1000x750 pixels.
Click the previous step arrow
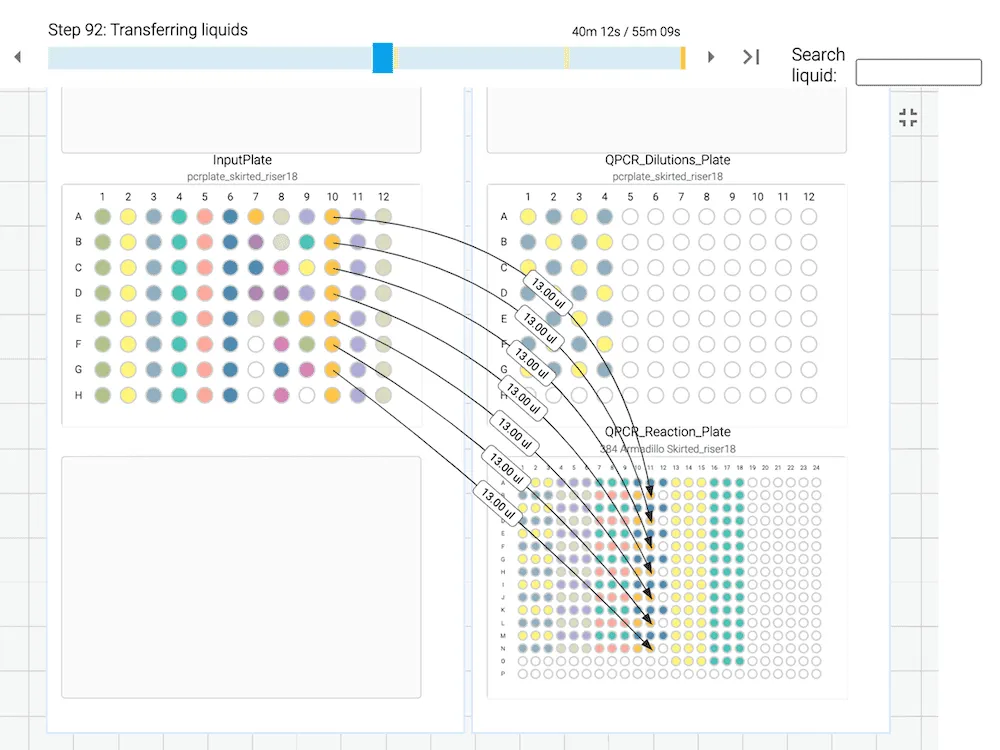[18, 57]
